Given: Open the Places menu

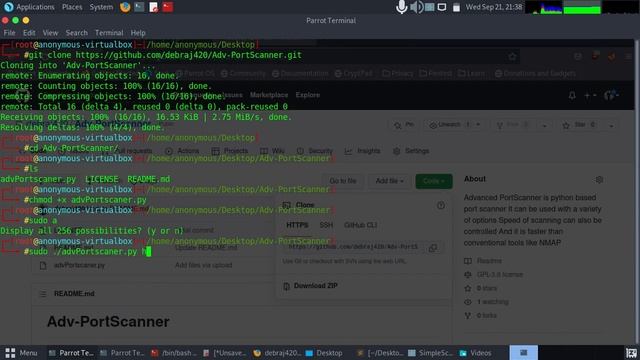Looking at the screenshot, I should tap(72, 7).
